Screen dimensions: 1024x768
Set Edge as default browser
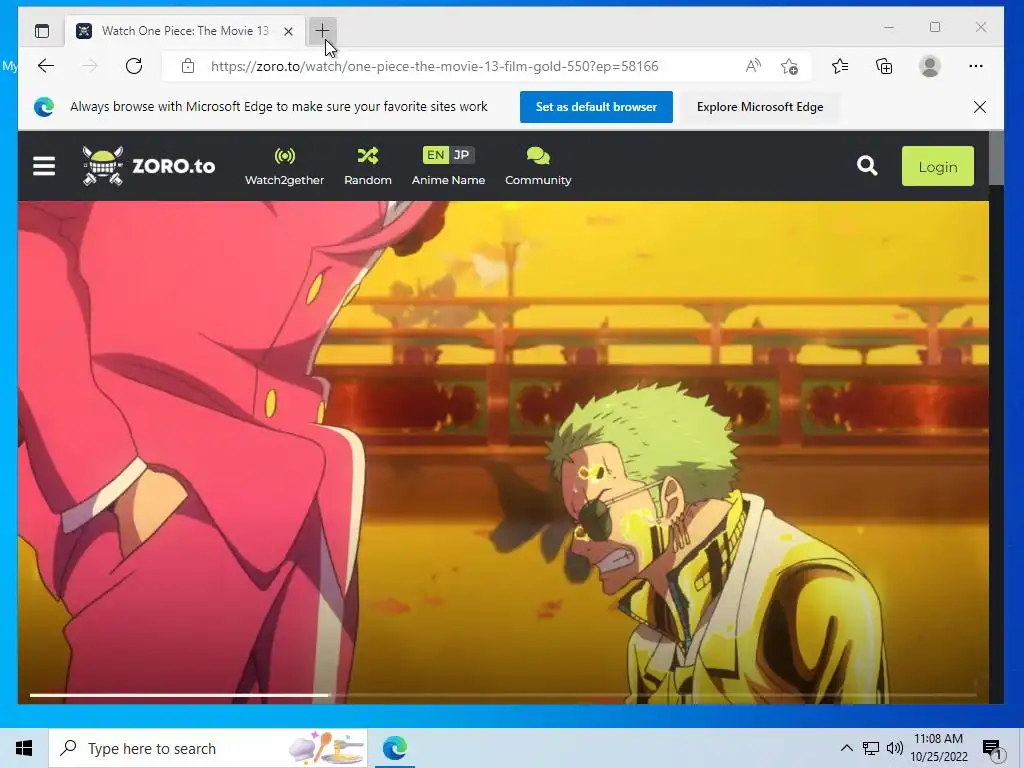596,107
